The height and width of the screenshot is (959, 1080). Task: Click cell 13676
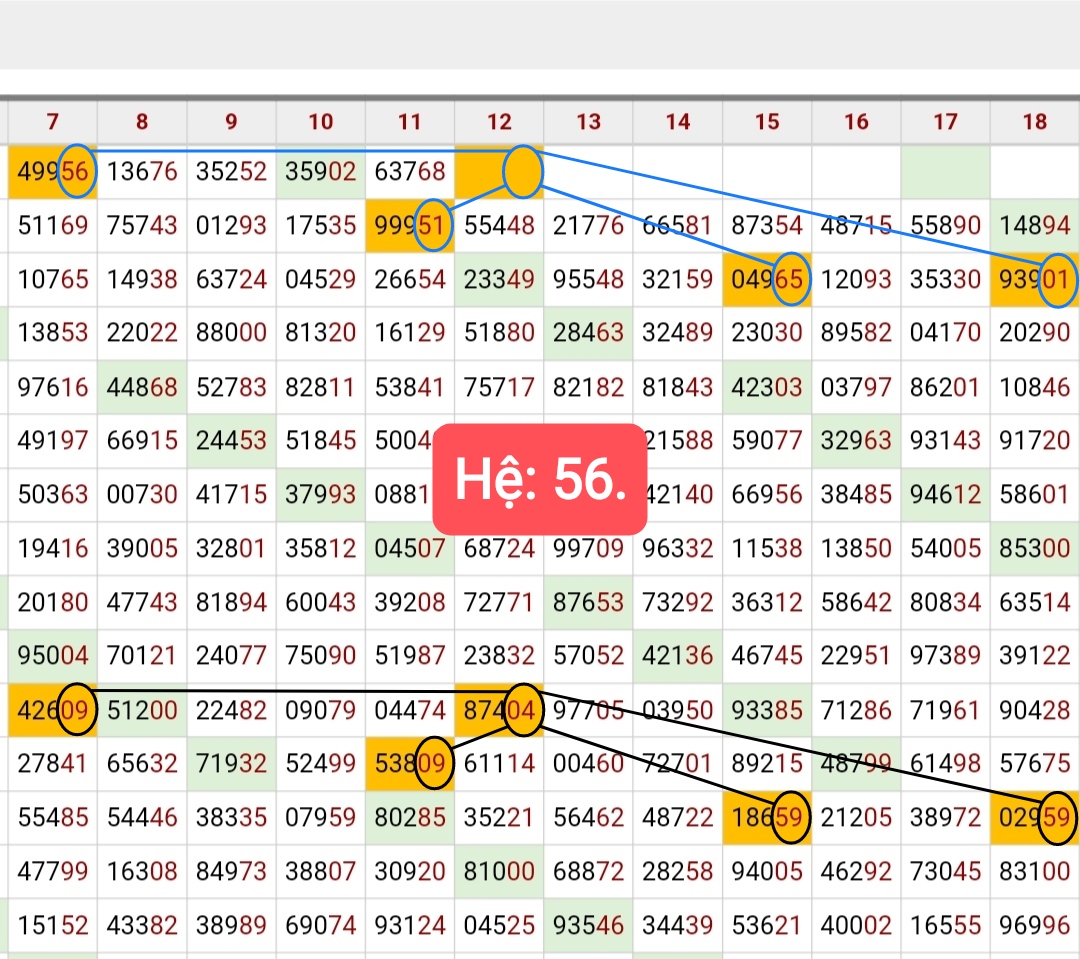pyautogui.click(x=142, y=172)
